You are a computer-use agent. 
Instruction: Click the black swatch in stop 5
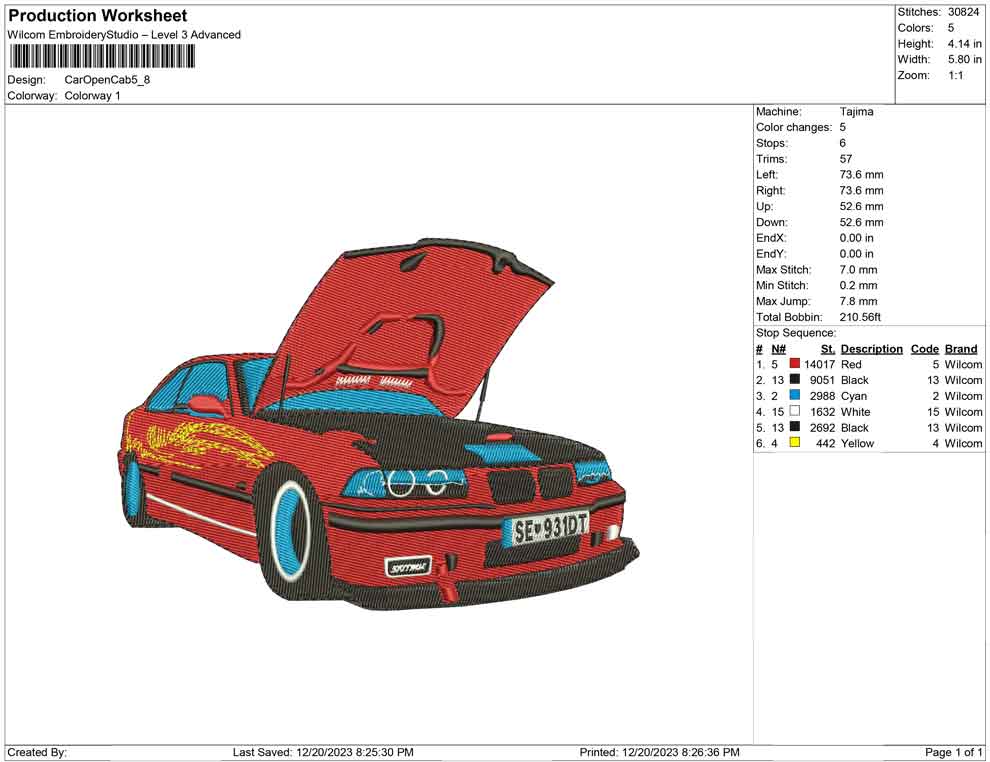click(x=795, y=428)
